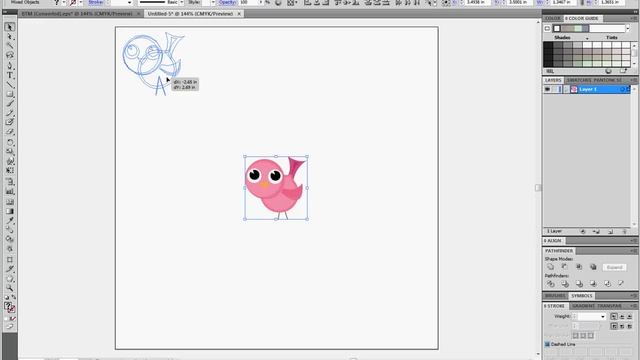Click Exclude shape mode in Pathfinder

tap(593, 267)
